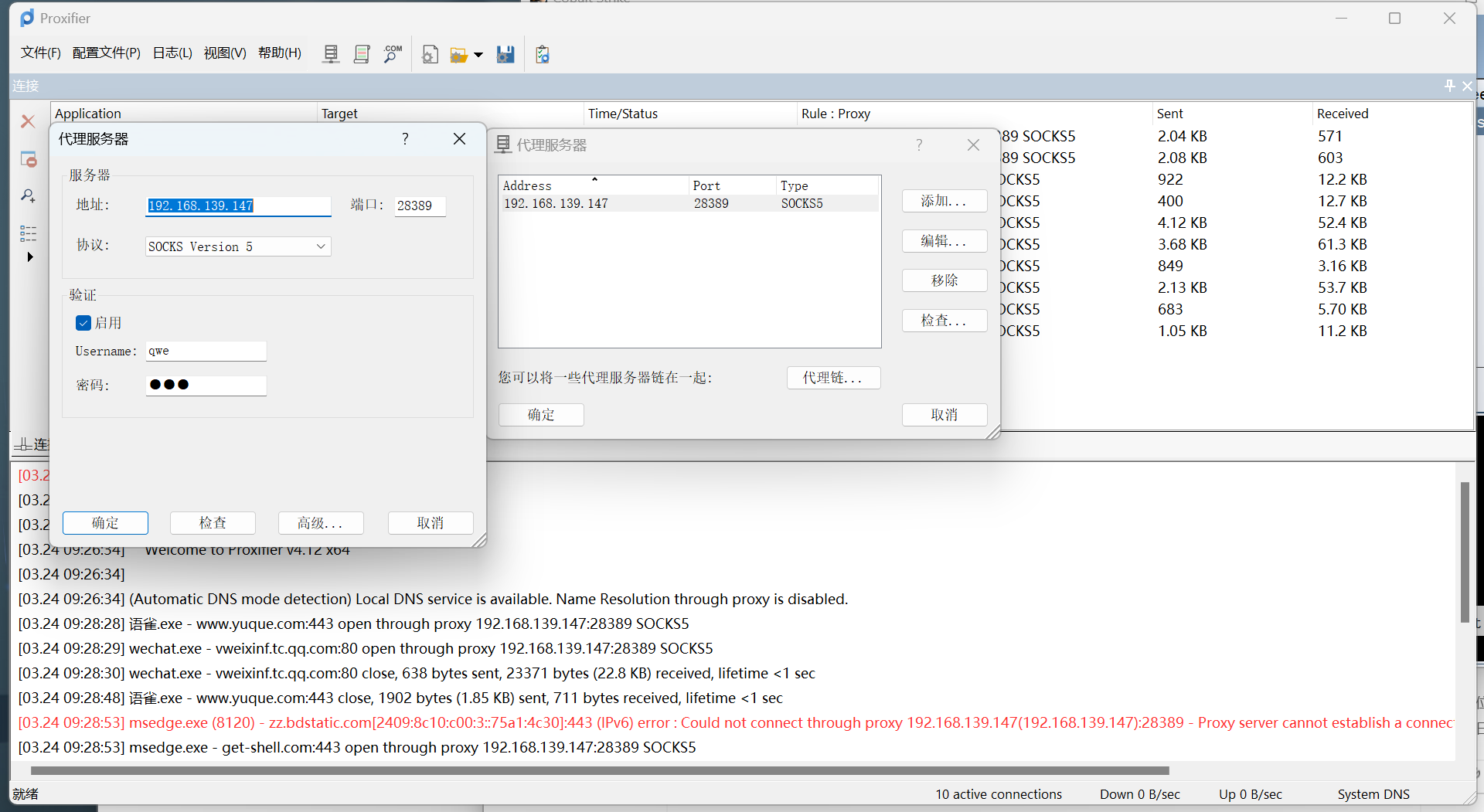1484x812 pixels.
Task: Sort connections by Target column
Action: [451, 114]
